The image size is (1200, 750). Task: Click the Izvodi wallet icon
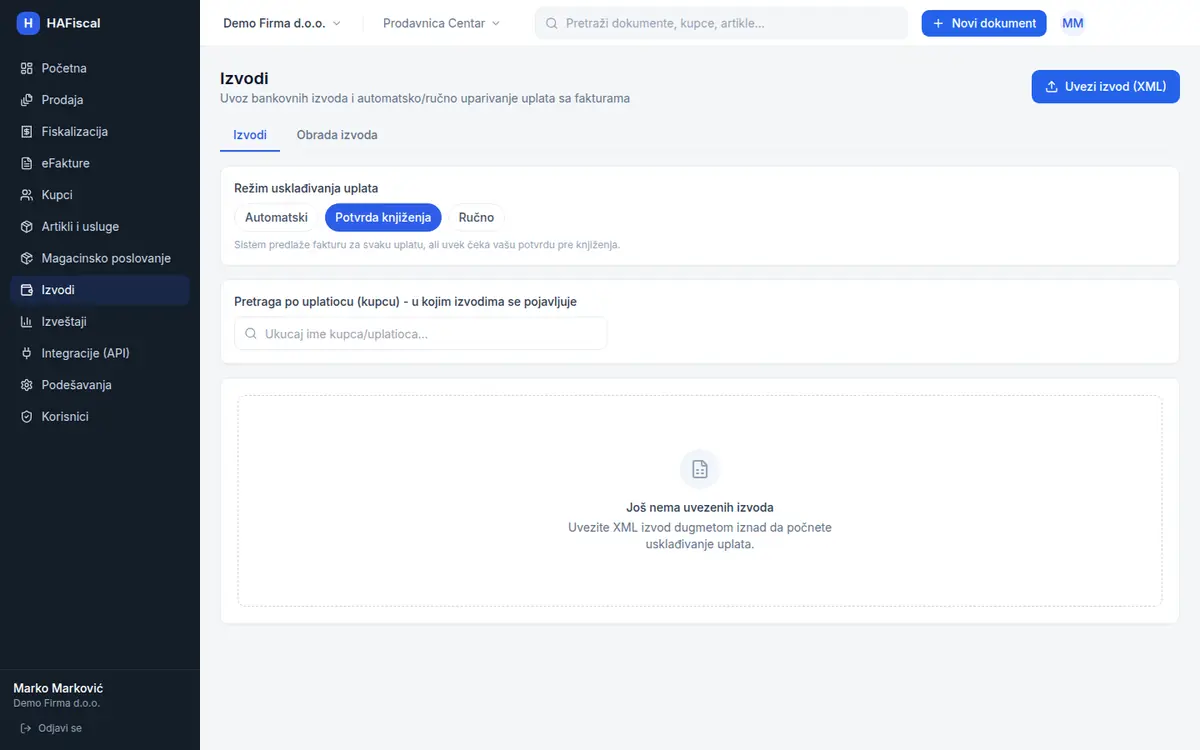click(27, 290)
